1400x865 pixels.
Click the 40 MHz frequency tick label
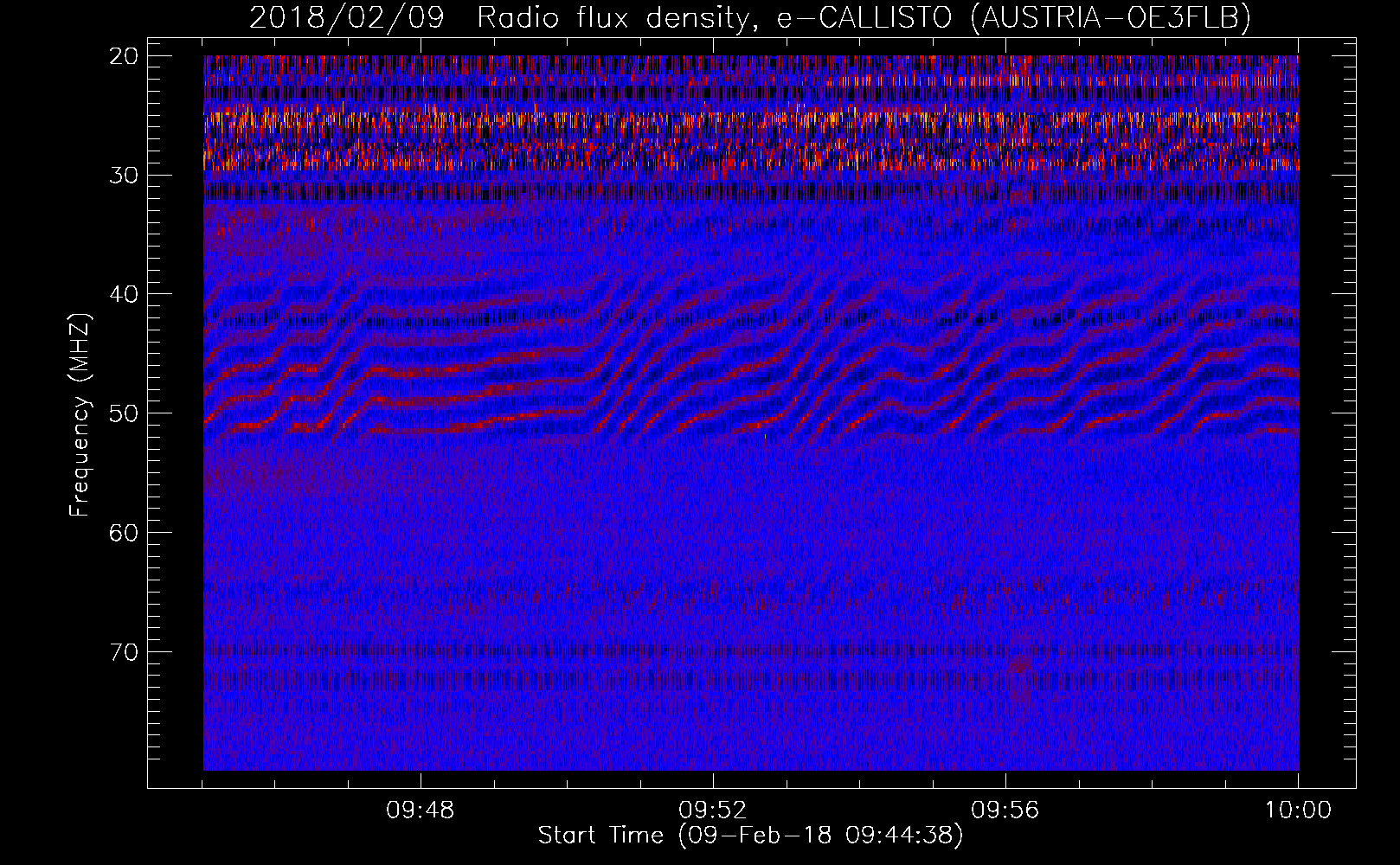[125, 294]
